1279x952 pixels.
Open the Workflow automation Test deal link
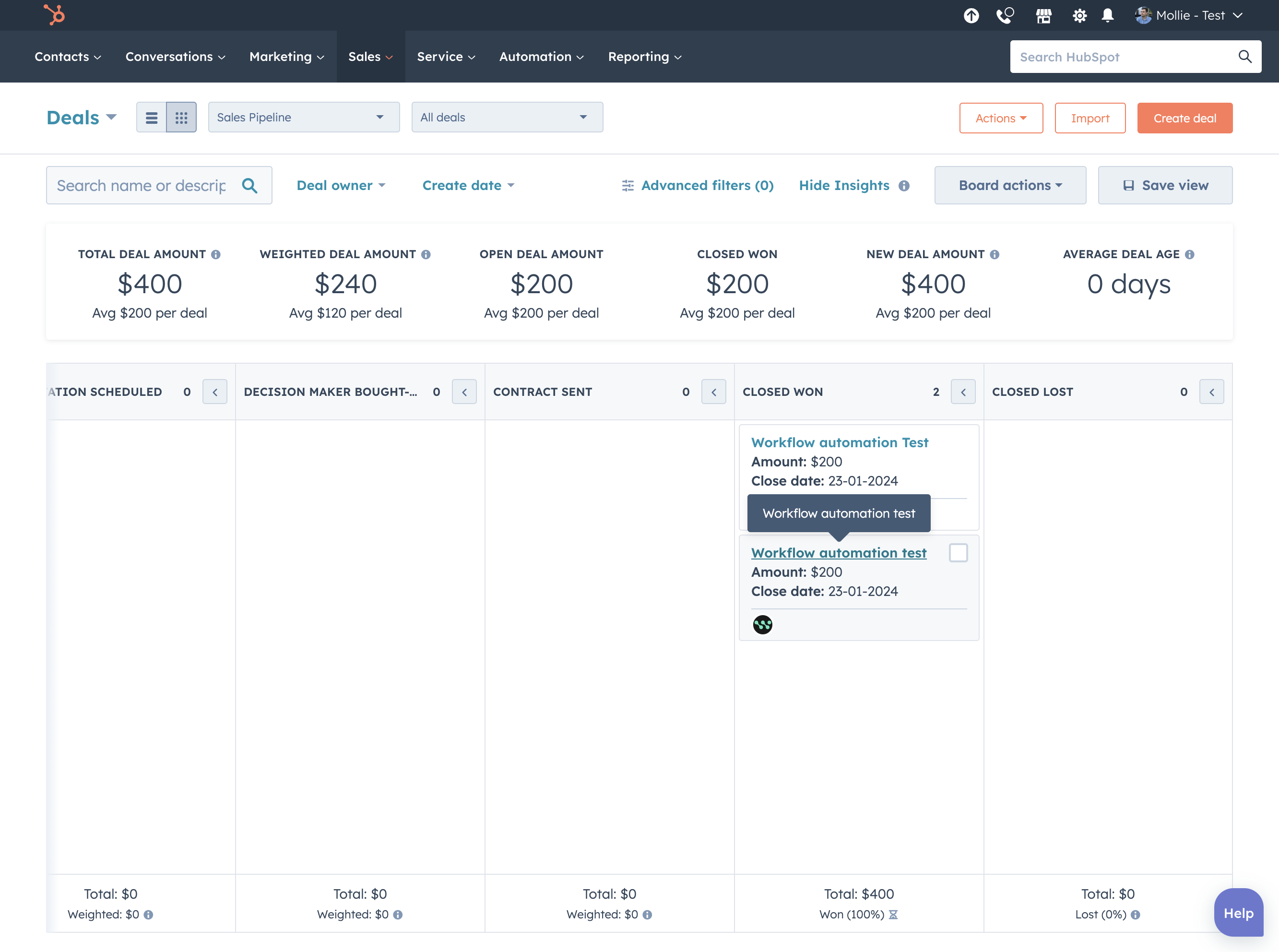pyautogui.click(x=840, y=442)
